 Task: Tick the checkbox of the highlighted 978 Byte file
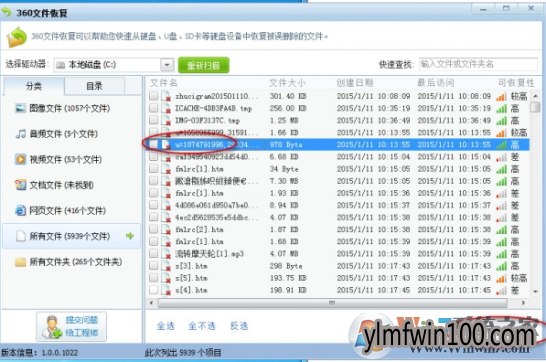click(153, 144)
